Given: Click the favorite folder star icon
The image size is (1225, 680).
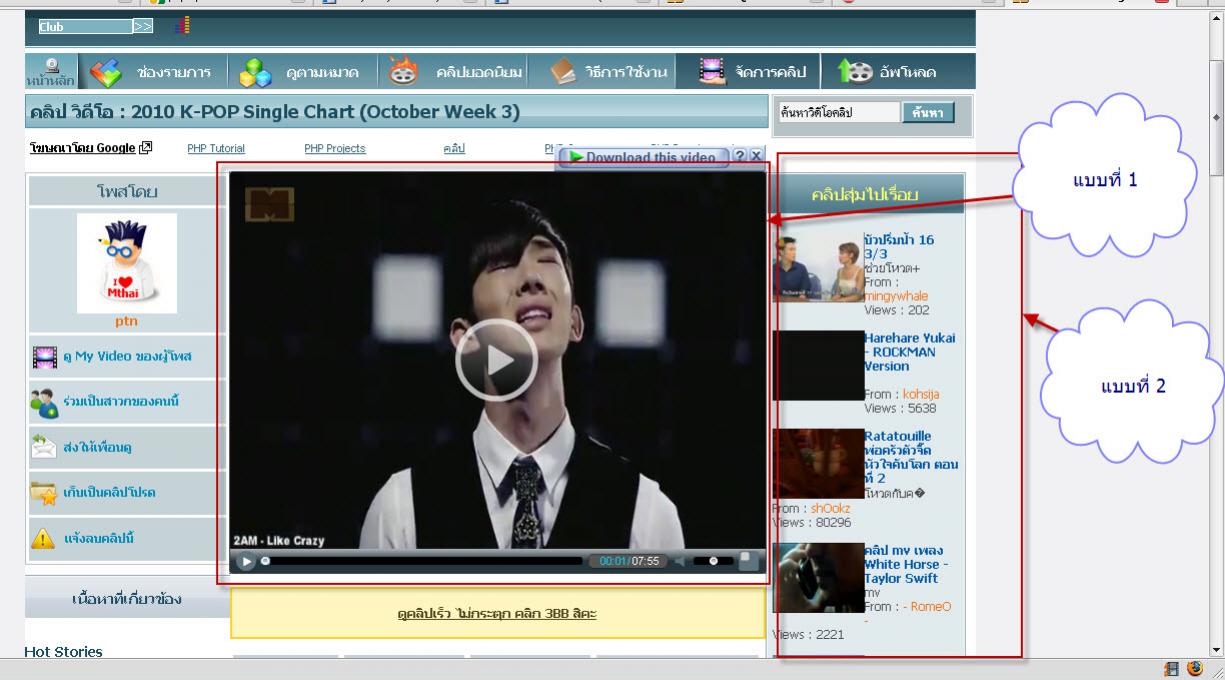Looking at the screenshot, I should (44, 493).
